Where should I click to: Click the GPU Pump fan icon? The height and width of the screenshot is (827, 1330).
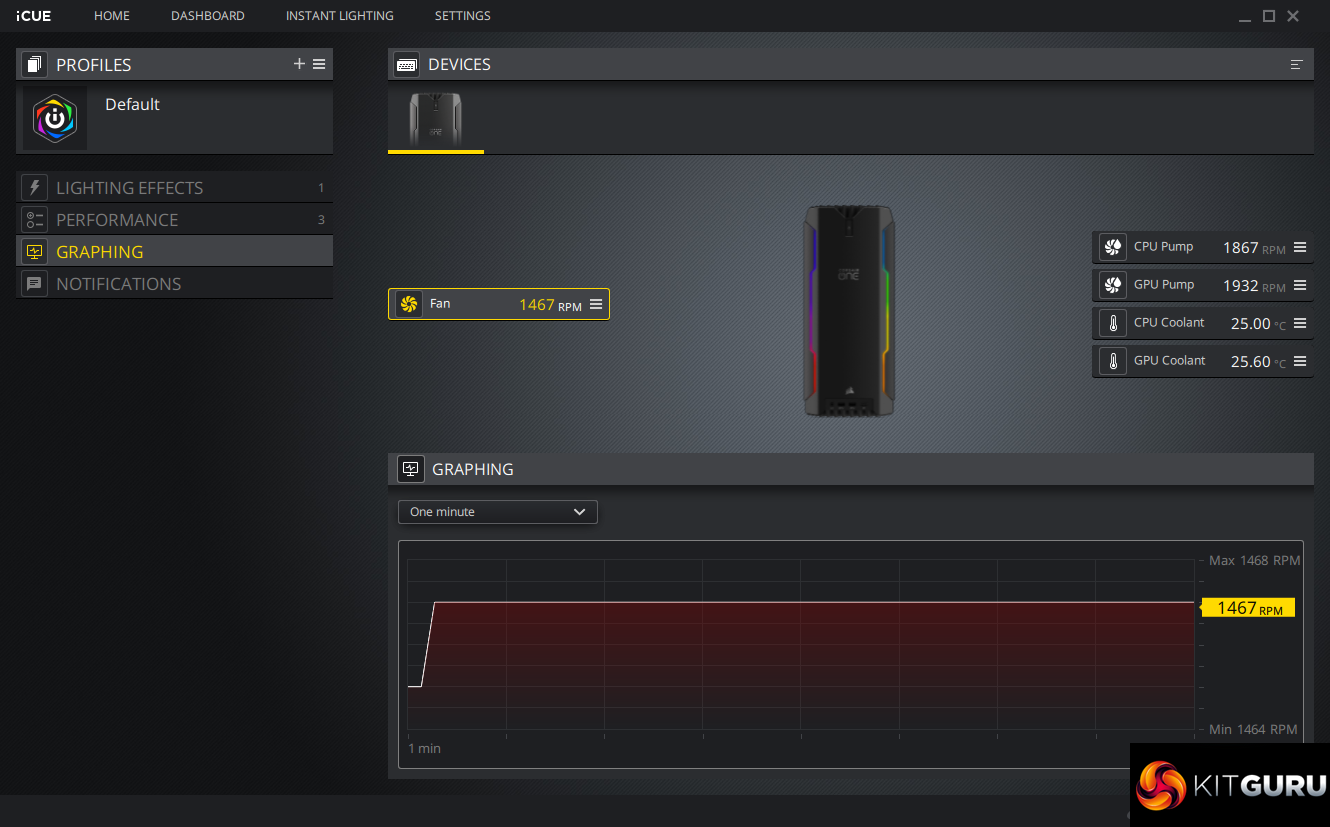1112,285
